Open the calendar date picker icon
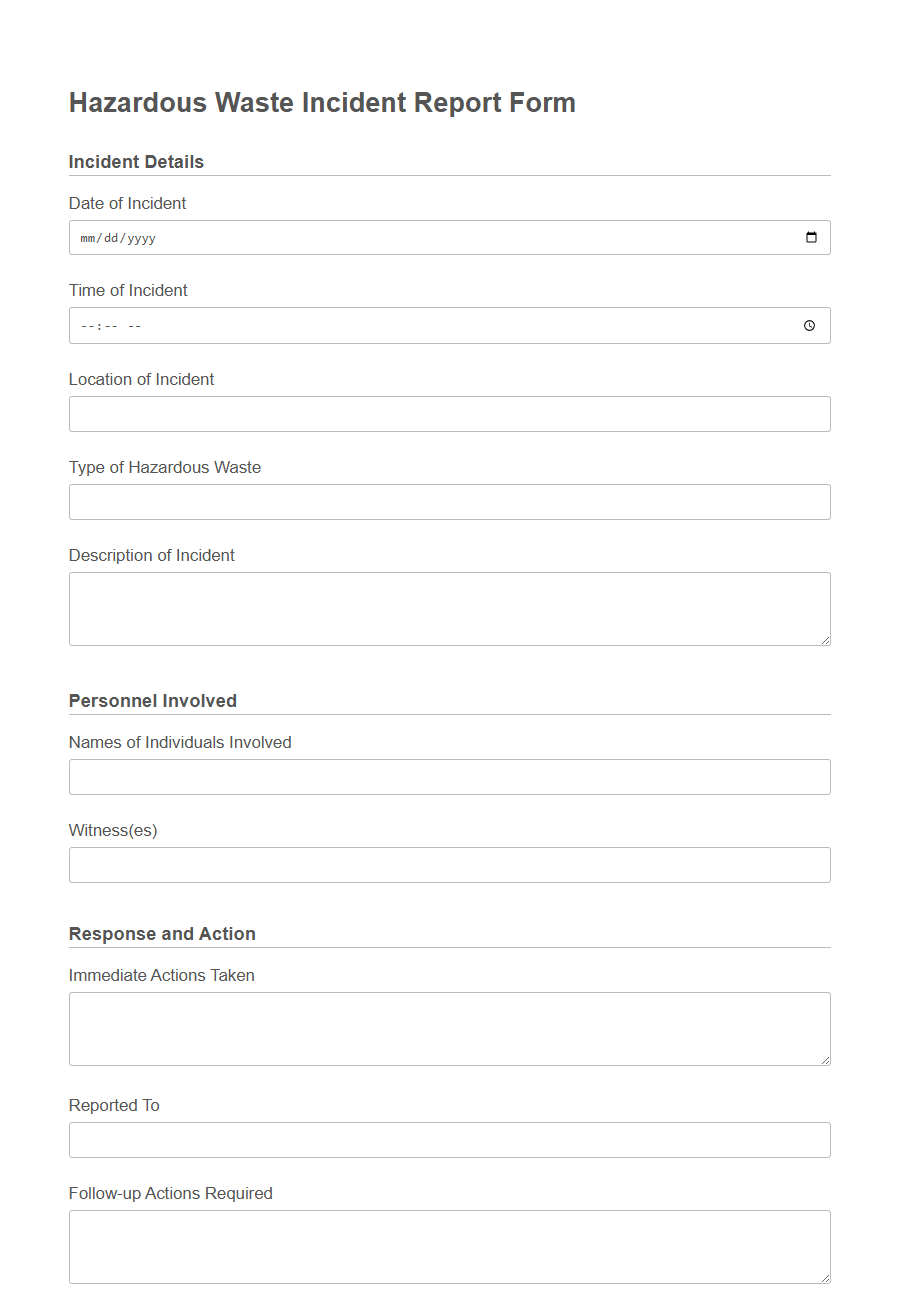The height and width of the screenshot is (1300, 900). (812, 237)
